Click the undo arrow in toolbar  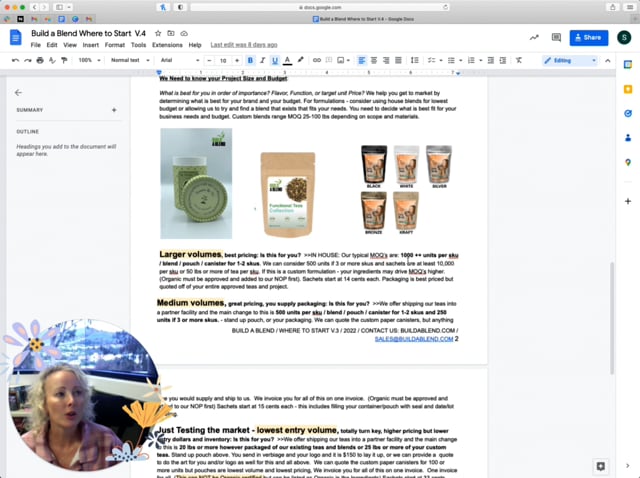(x=15, y=60)
